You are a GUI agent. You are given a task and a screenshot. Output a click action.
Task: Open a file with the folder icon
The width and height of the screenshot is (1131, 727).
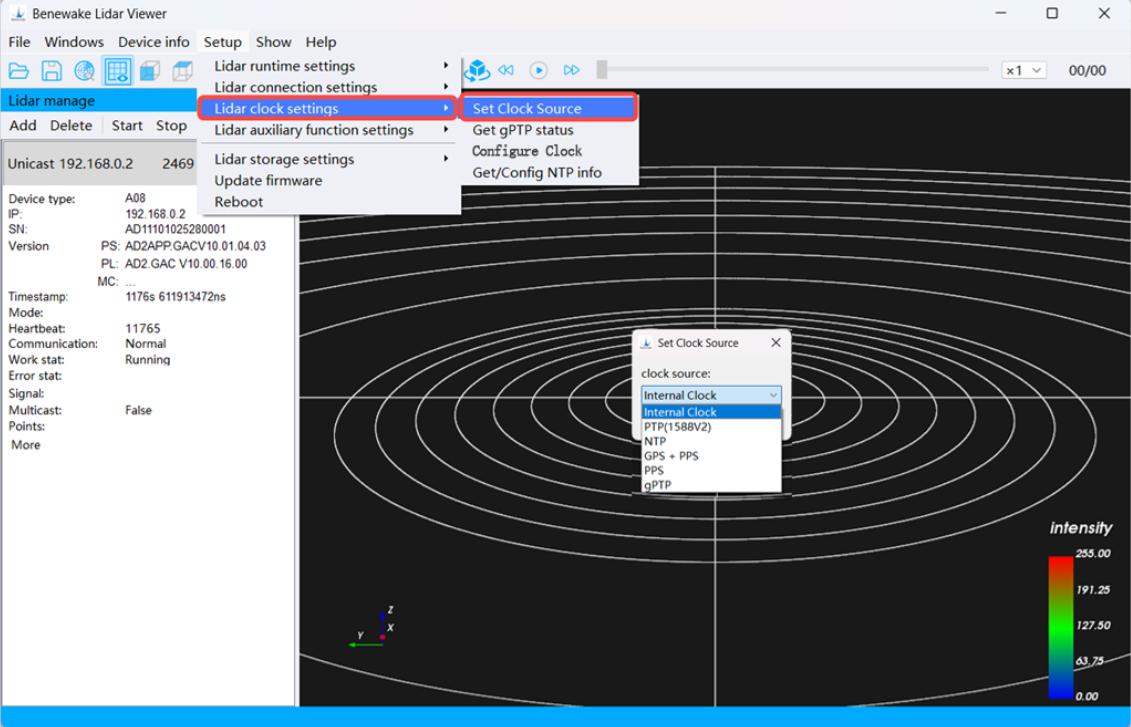coord(19,71)
